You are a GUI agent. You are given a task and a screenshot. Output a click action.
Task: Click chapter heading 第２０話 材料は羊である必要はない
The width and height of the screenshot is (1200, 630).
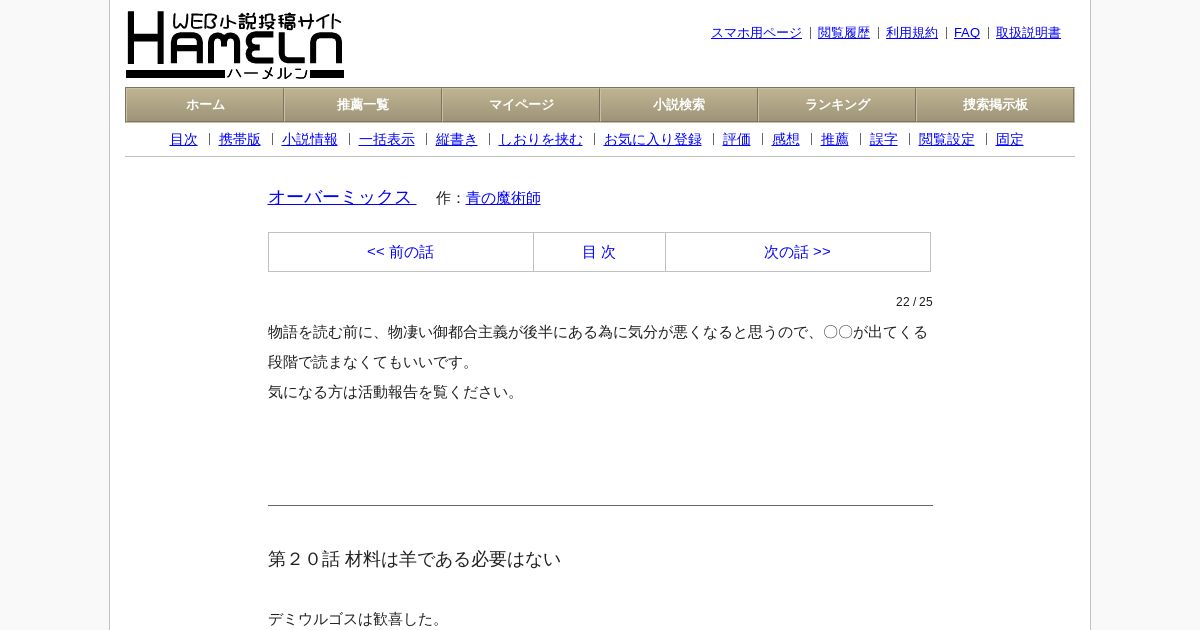[x=415, y=559]
